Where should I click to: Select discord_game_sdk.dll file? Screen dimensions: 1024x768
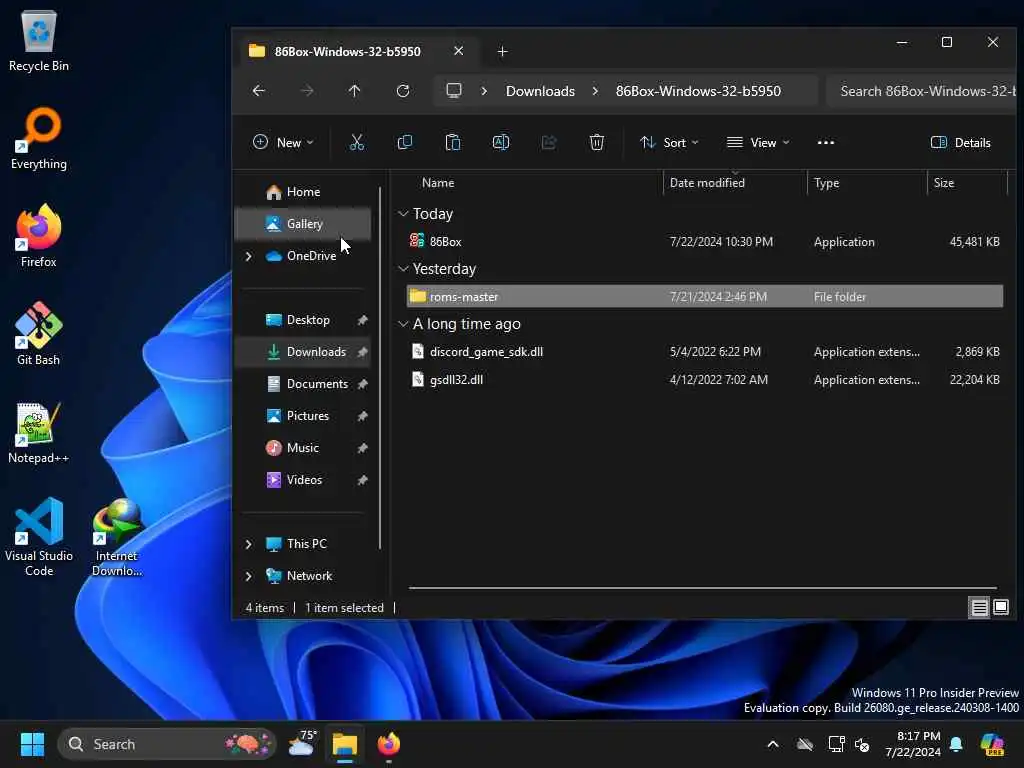click(x=705, y=352)
